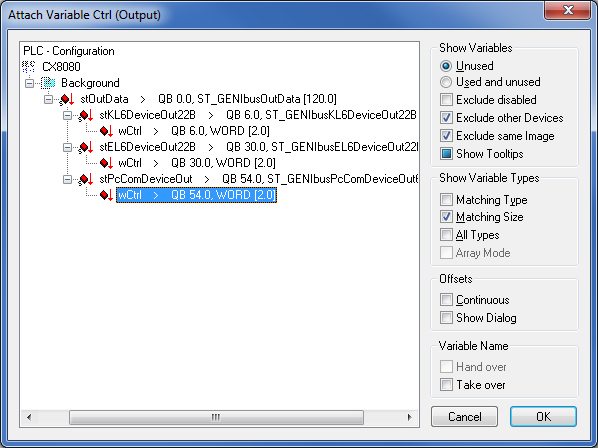
Task: Select the Unused radio button
Action: point(445,66)
